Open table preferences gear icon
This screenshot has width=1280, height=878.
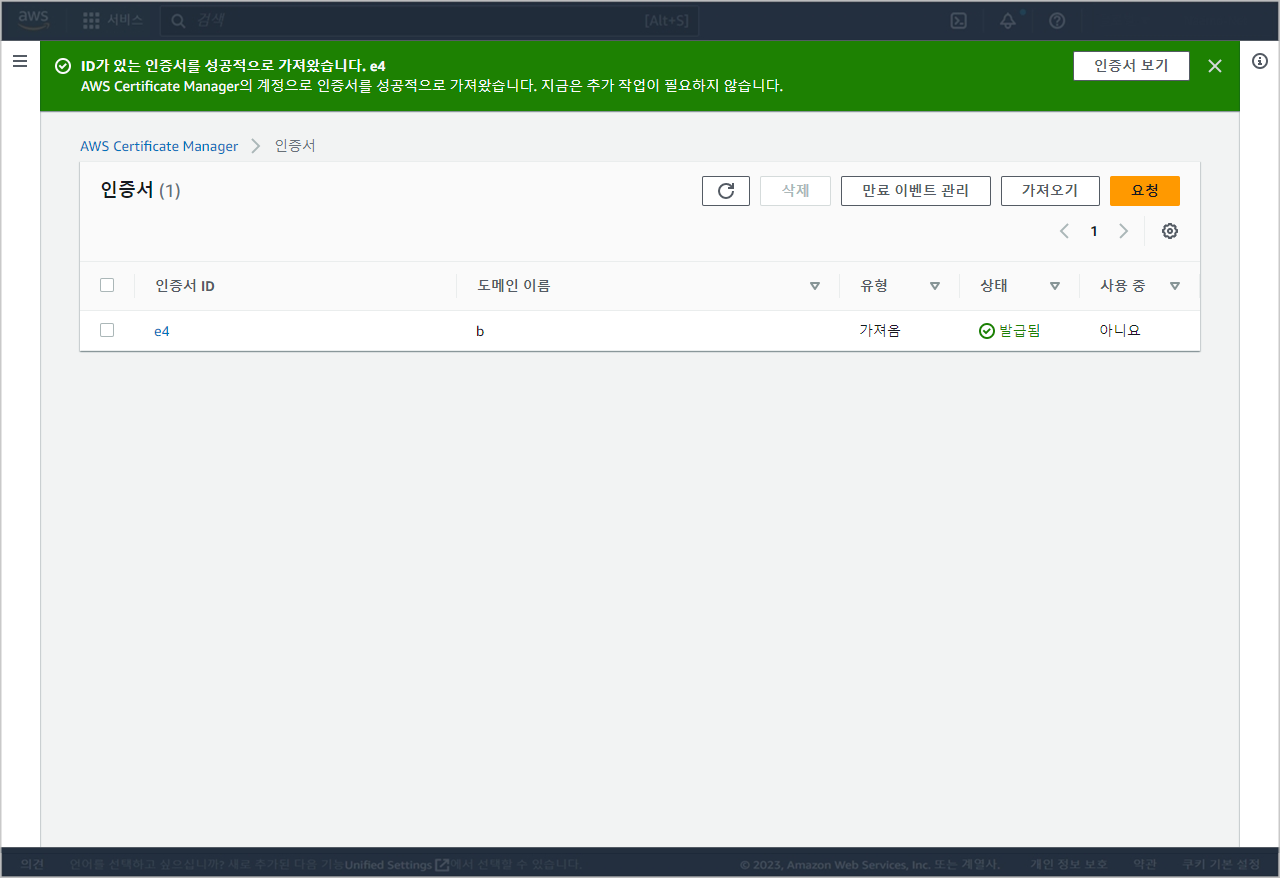point(1170,231)
